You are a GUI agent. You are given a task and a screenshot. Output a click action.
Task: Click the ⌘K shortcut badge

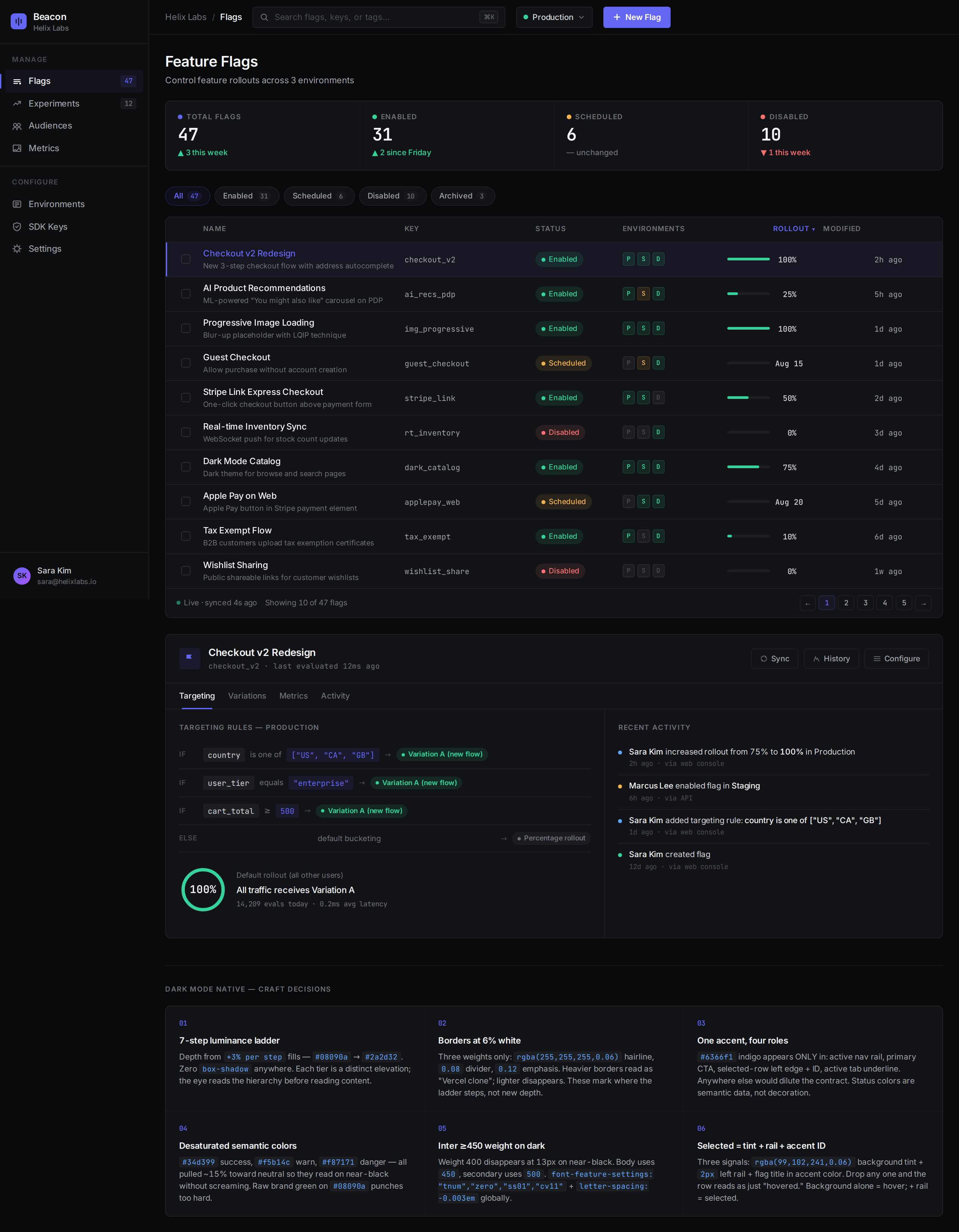pos(489,18)
